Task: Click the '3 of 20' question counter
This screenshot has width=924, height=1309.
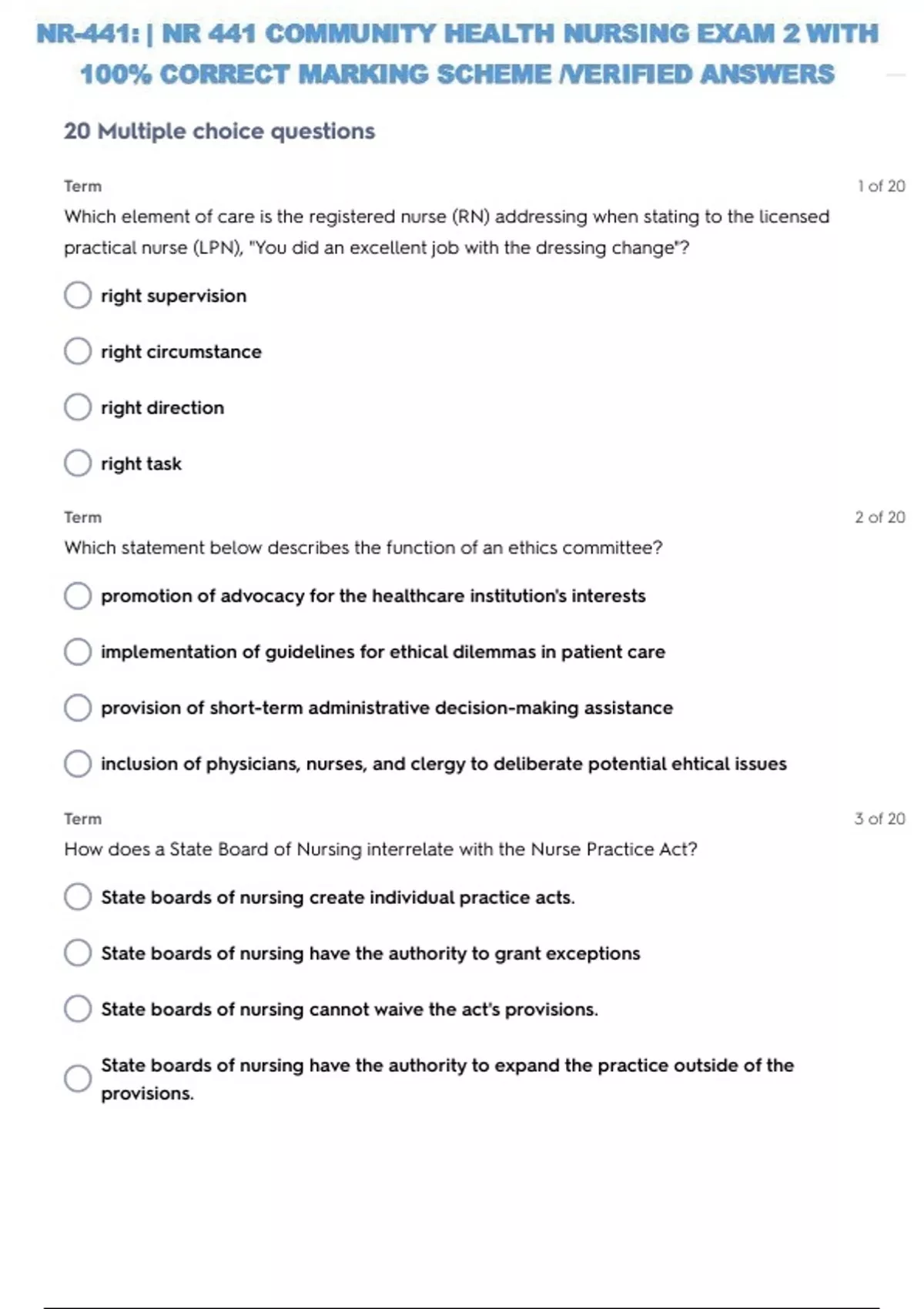Action: click(x=879, y=819)
